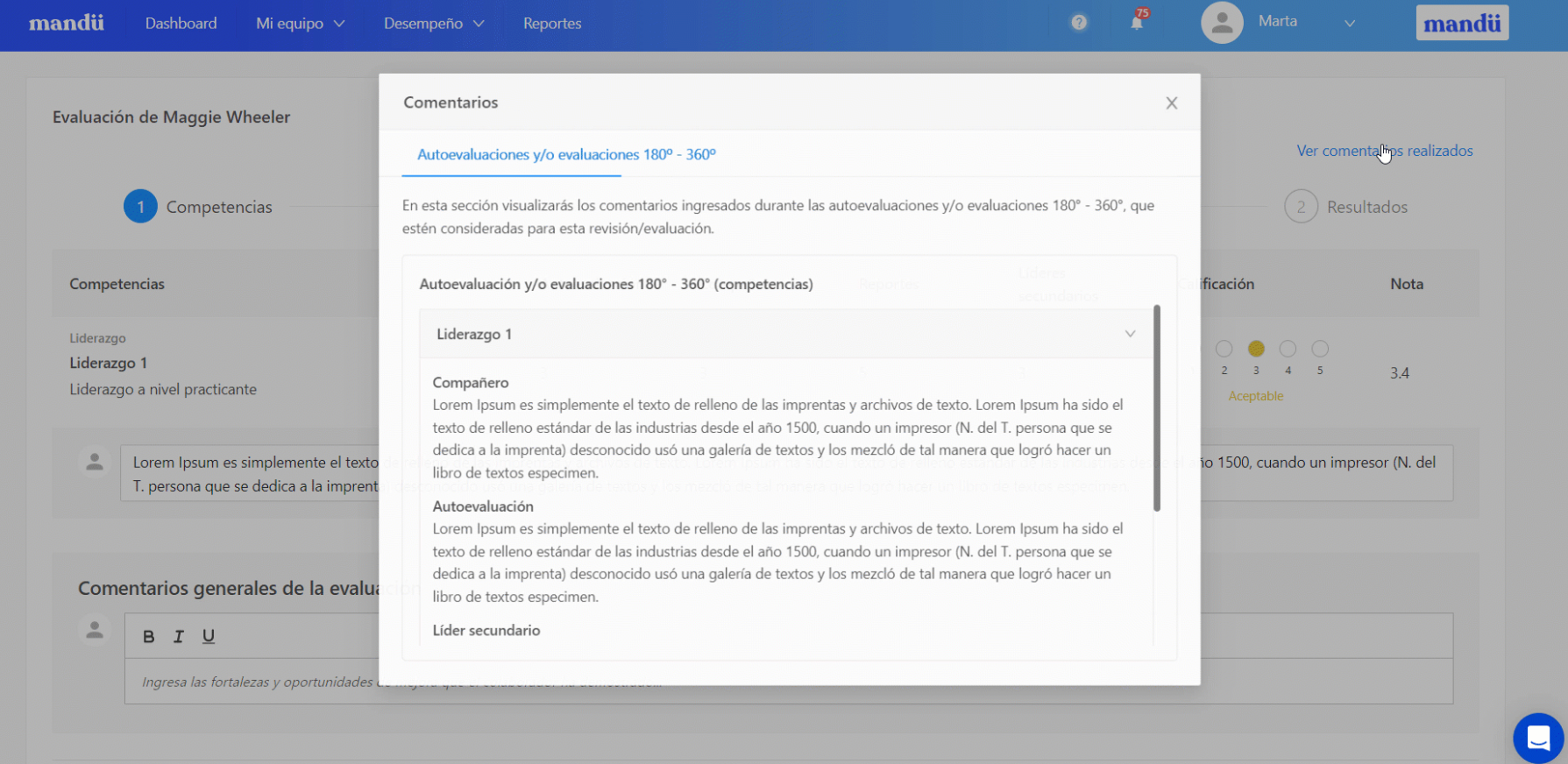The width and height of the screenshot is (1568, 764).
Task: Click Autoevaluación y/o evaluaciones 180° - 360° (competencias) heading
Action: 616,284
